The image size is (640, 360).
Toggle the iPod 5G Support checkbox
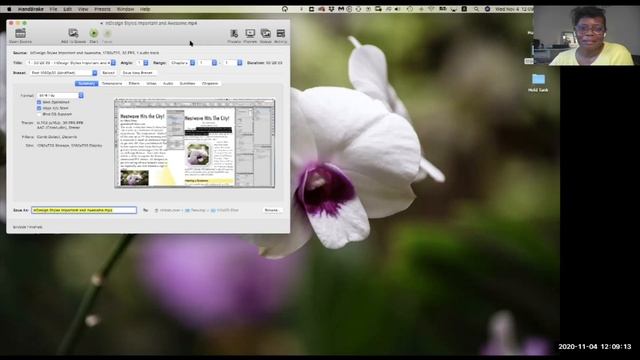[39, 114]
